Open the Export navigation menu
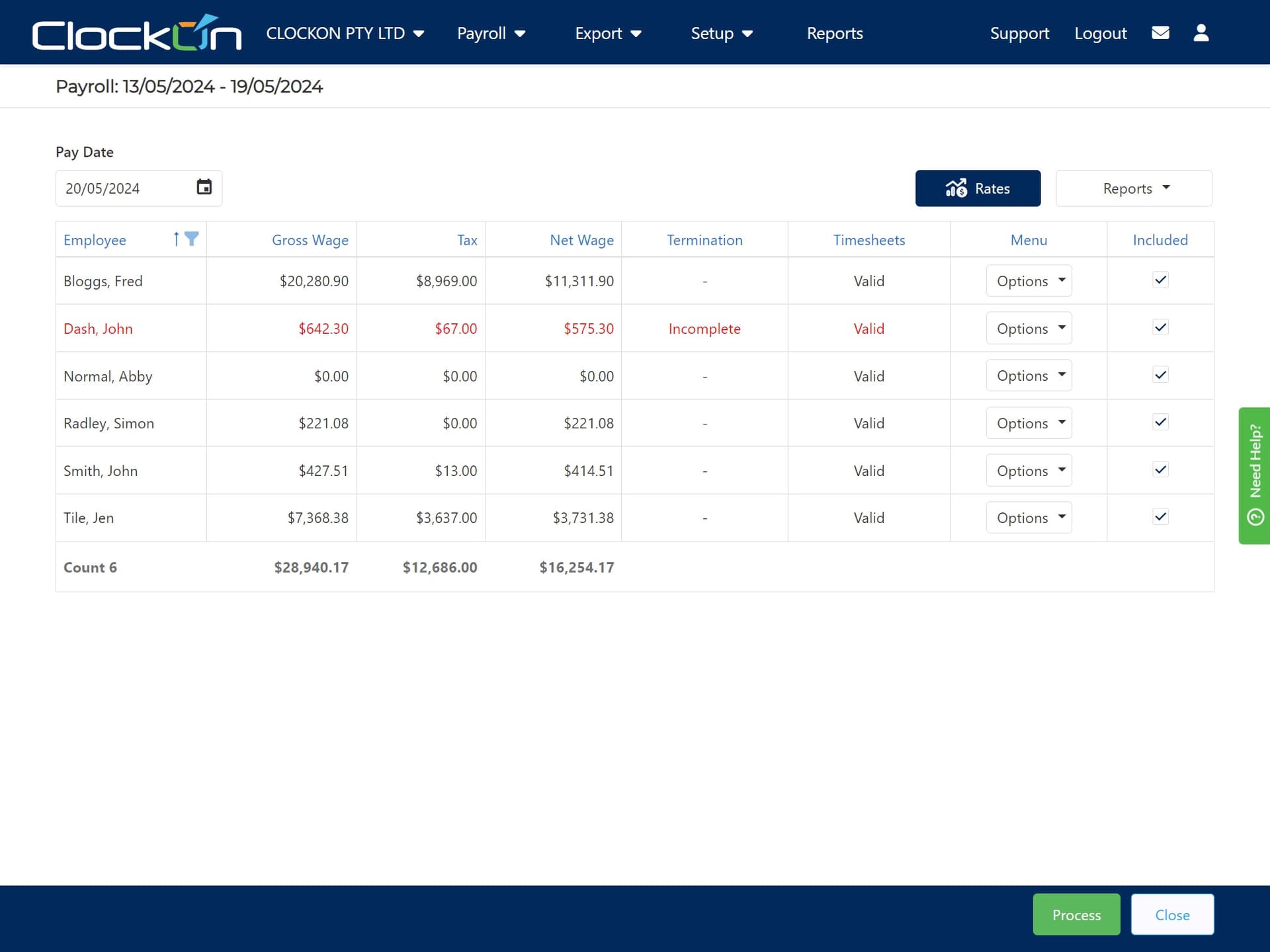 [608, 33]
